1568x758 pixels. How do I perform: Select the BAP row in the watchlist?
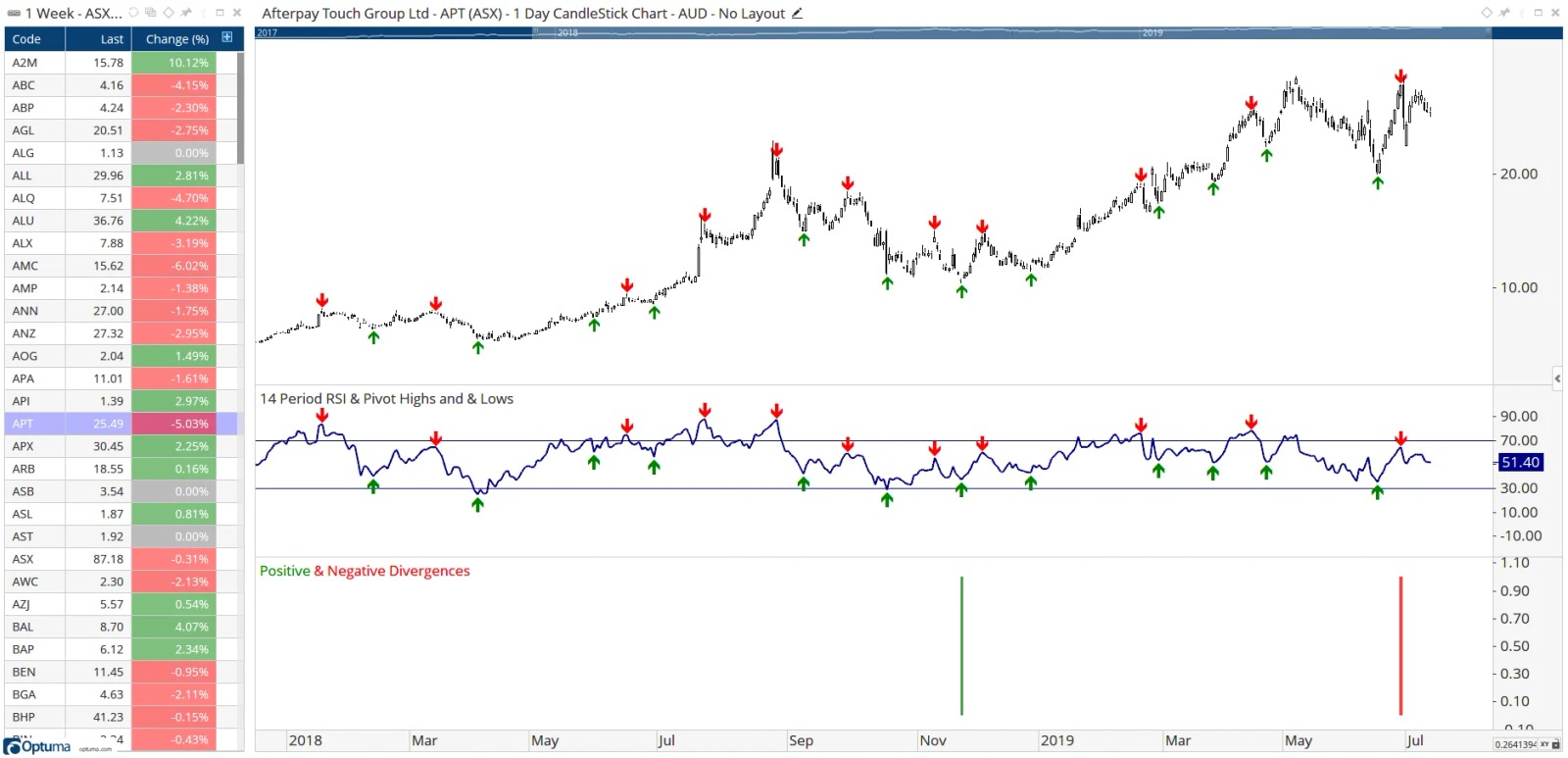point(122,649)
